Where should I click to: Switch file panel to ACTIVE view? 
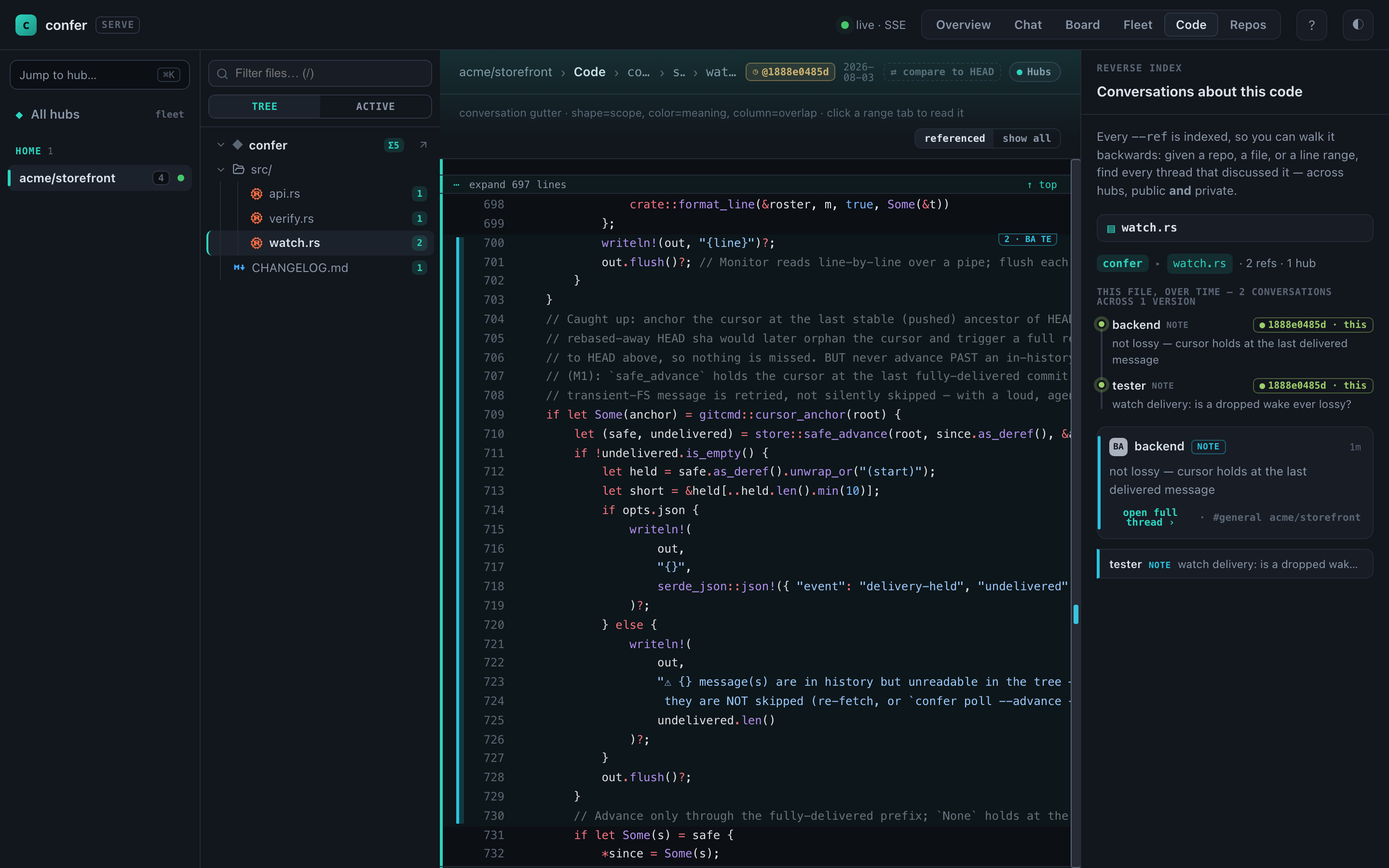coord(375,106)
